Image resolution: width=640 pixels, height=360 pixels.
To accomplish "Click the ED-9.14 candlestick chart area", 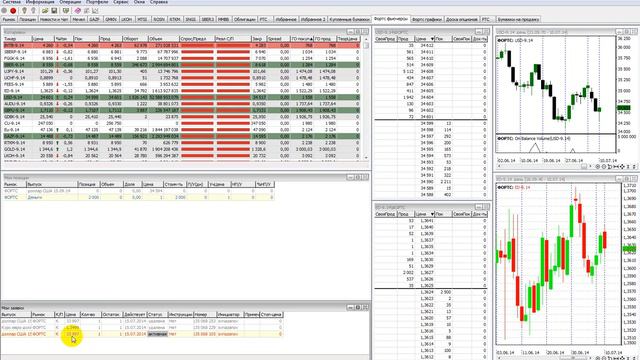I will pyautogui.click(x=559, y=264).
